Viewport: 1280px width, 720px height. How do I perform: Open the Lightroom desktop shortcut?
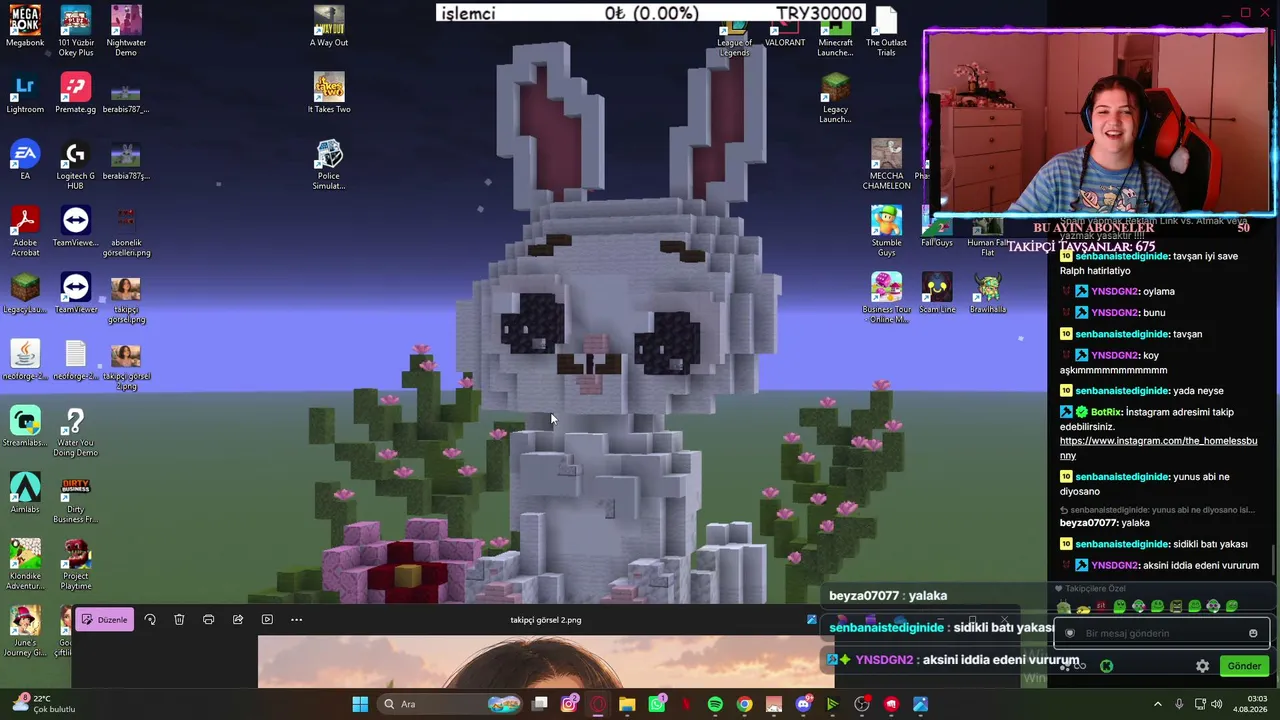click(25, 93)
